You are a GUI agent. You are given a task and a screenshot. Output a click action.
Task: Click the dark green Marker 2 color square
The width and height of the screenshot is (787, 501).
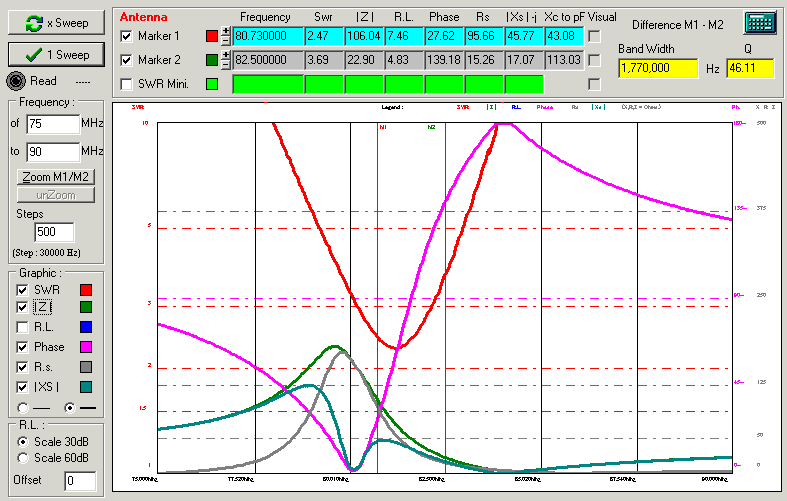(x=210, y=61)
